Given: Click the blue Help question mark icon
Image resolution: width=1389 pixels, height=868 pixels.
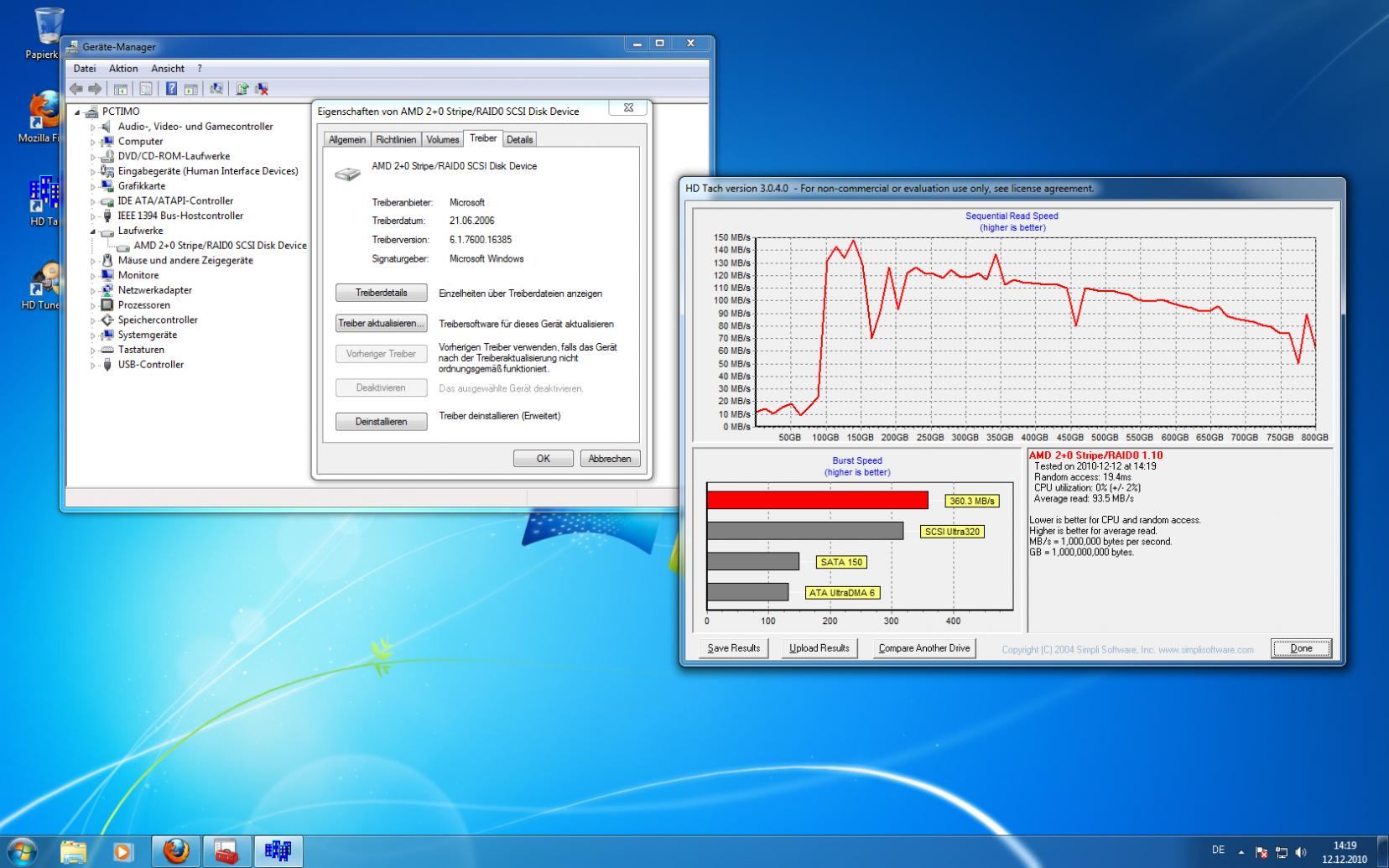Looking at the screenshot, I should click(x=171, y=89).
